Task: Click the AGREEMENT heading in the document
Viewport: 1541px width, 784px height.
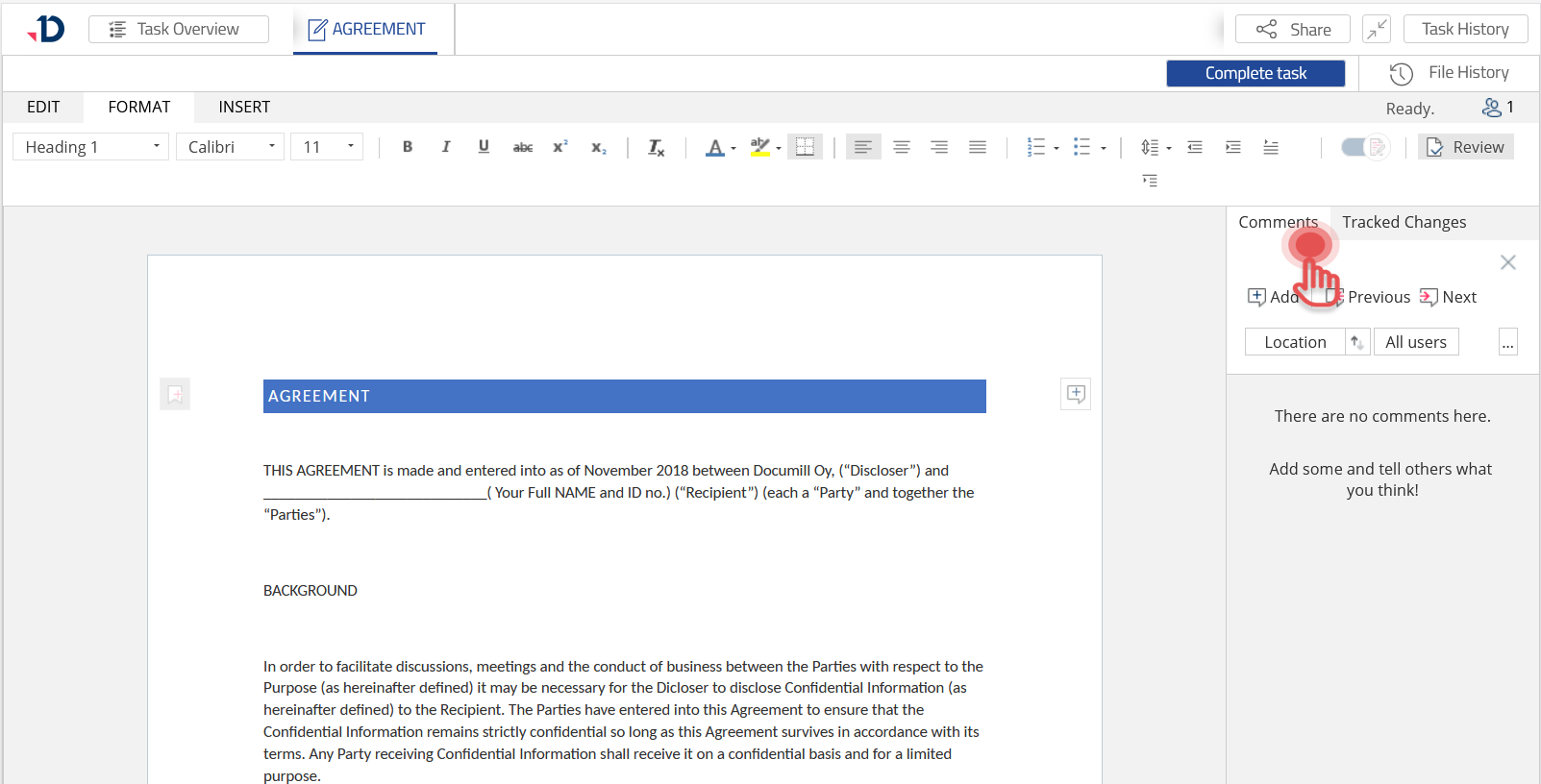Action: 624,396
